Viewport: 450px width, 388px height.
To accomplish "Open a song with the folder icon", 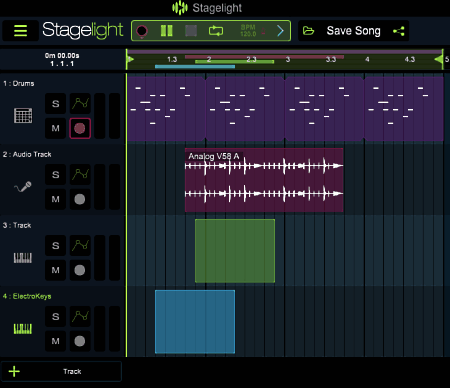I will pos(308,31).
